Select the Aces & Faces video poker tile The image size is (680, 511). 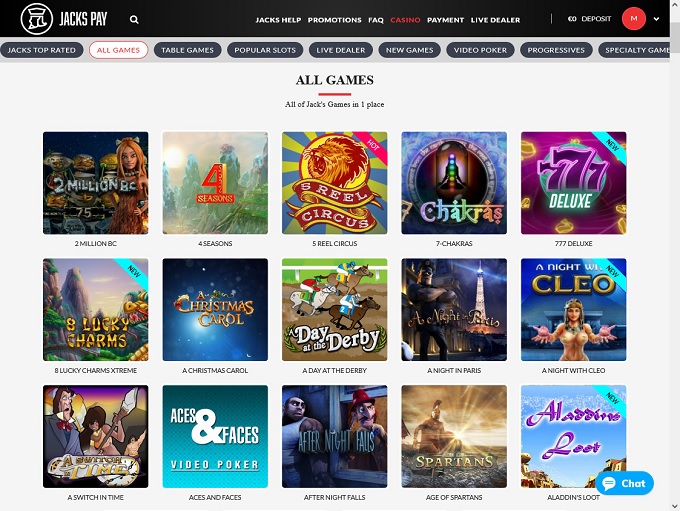215,436
